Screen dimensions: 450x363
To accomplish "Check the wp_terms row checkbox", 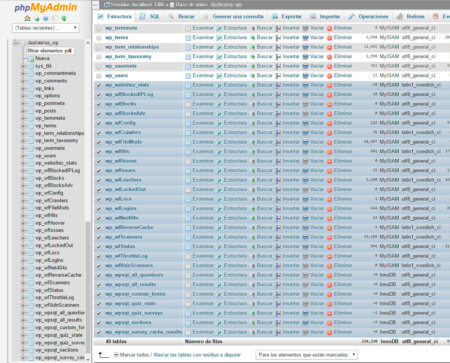I will (x=99, y=38).
